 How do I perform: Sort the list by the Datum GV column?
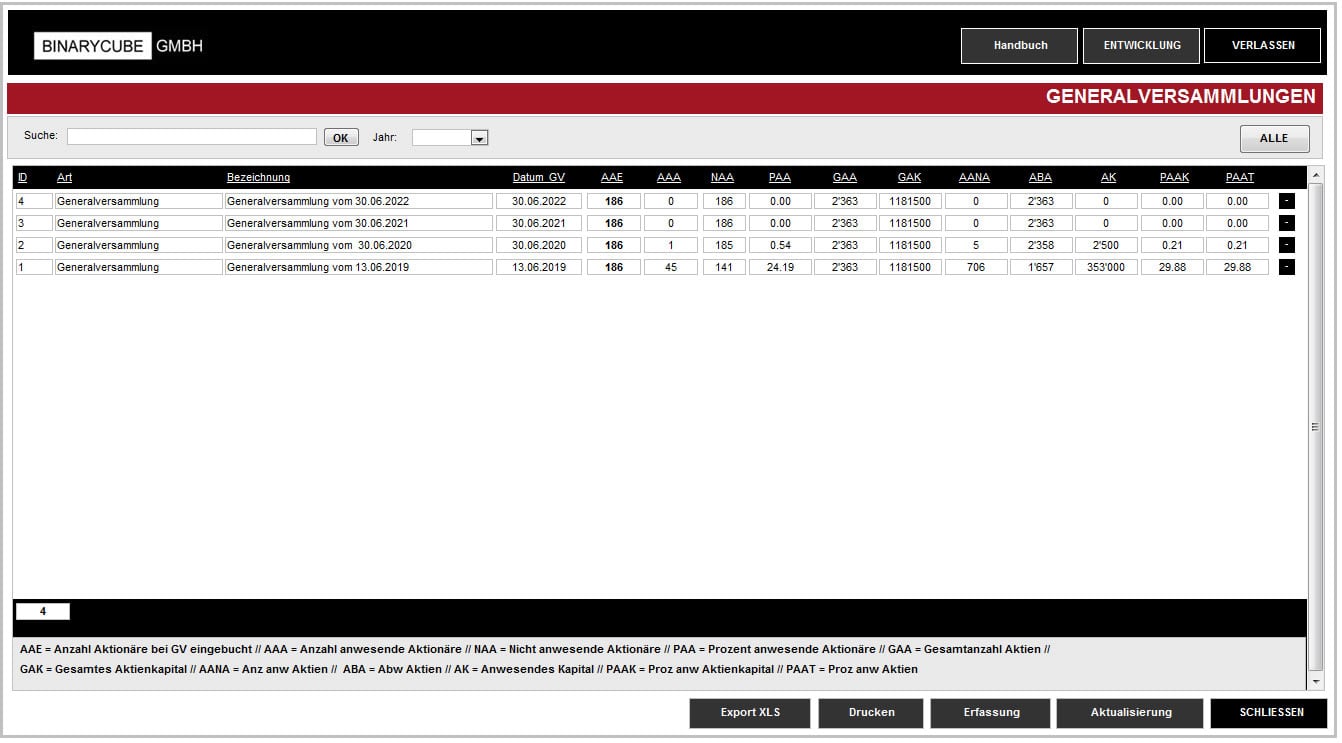tap(538, 177)
